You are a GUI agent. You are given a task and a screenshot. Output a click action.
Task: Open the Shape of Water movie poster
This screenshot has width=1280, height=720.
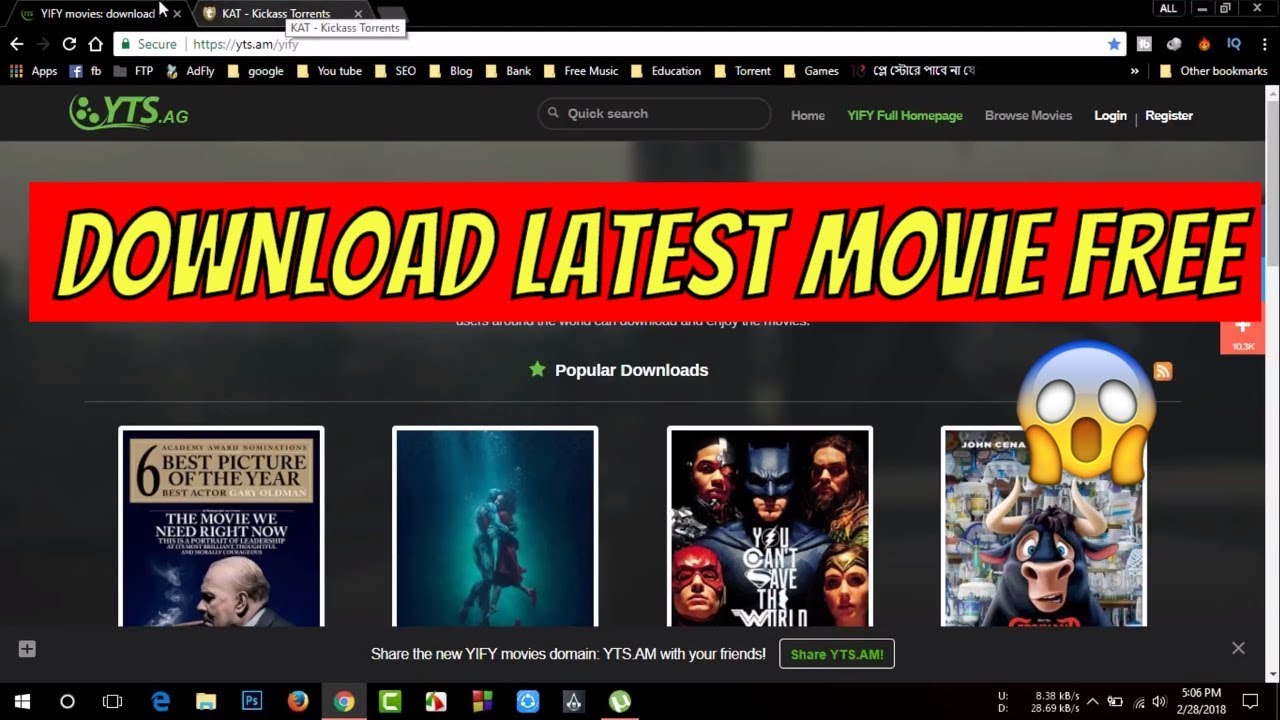coord(495,527)
